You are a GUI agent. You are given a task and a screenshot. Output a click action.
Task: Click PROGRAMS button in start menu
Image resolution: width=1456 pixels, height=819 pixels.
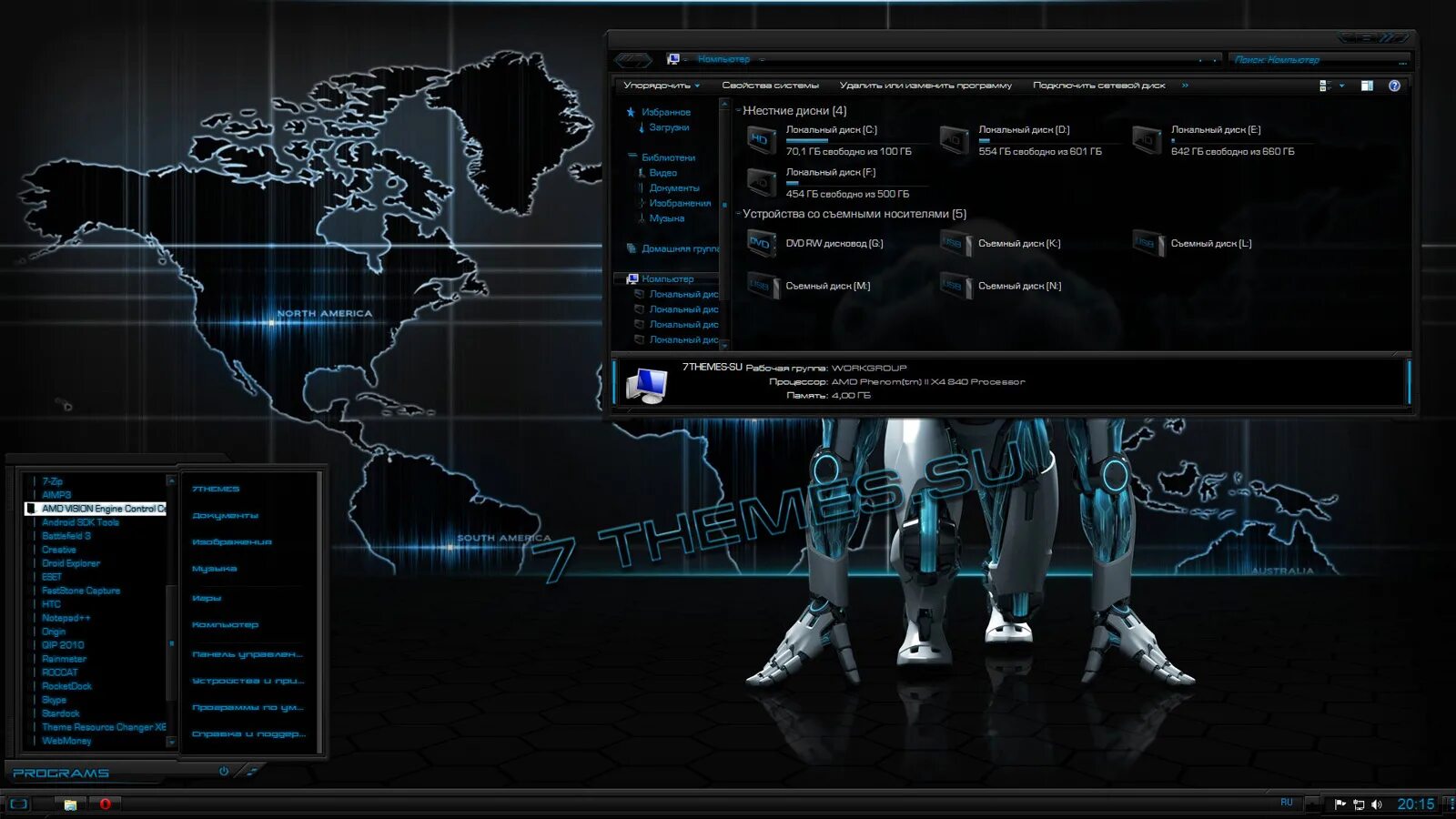pos(61,773)
